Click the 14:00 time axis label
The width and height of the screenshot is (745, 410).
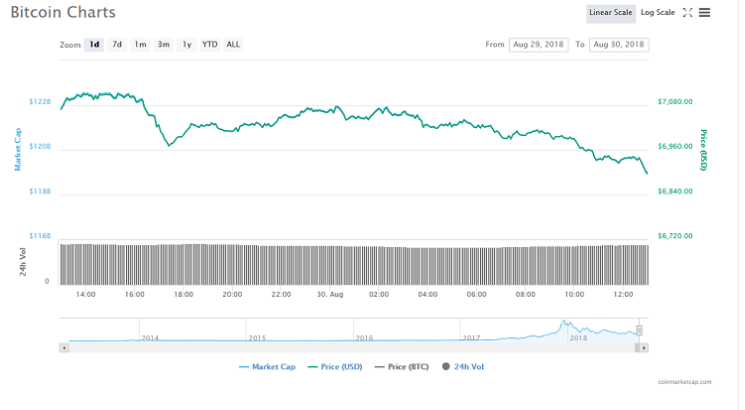coord(86,295)
